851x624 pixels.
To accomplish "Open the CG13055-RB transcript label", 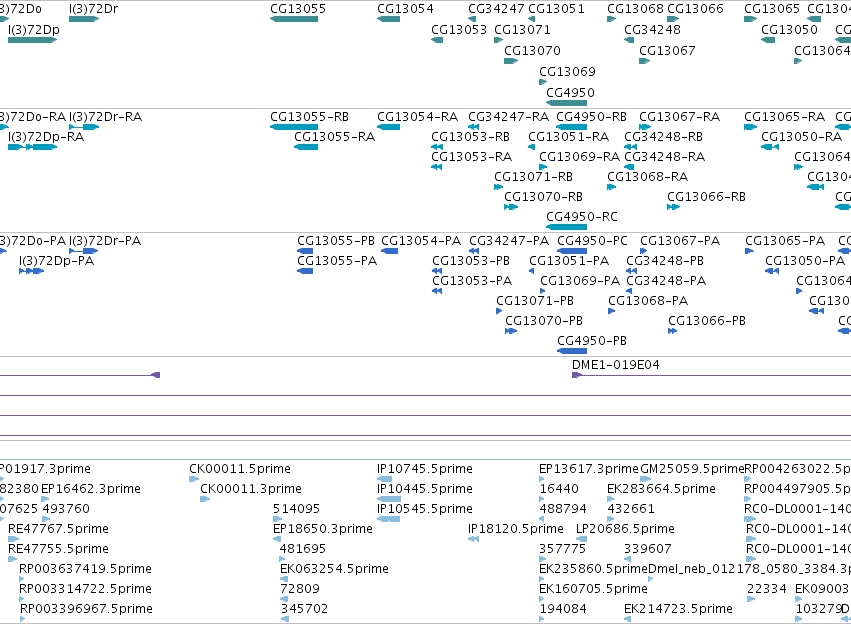I will [x=309, y=117].
